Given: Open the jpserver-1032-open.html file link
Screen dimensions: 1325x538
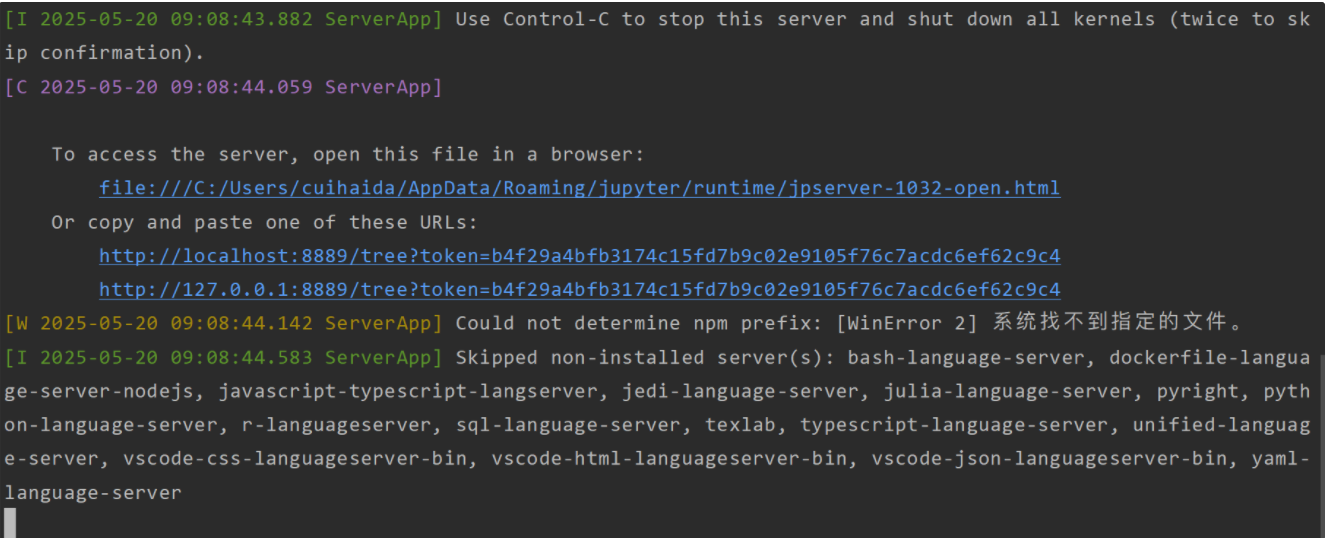Looking at the screenshot, I should [580, 188].
